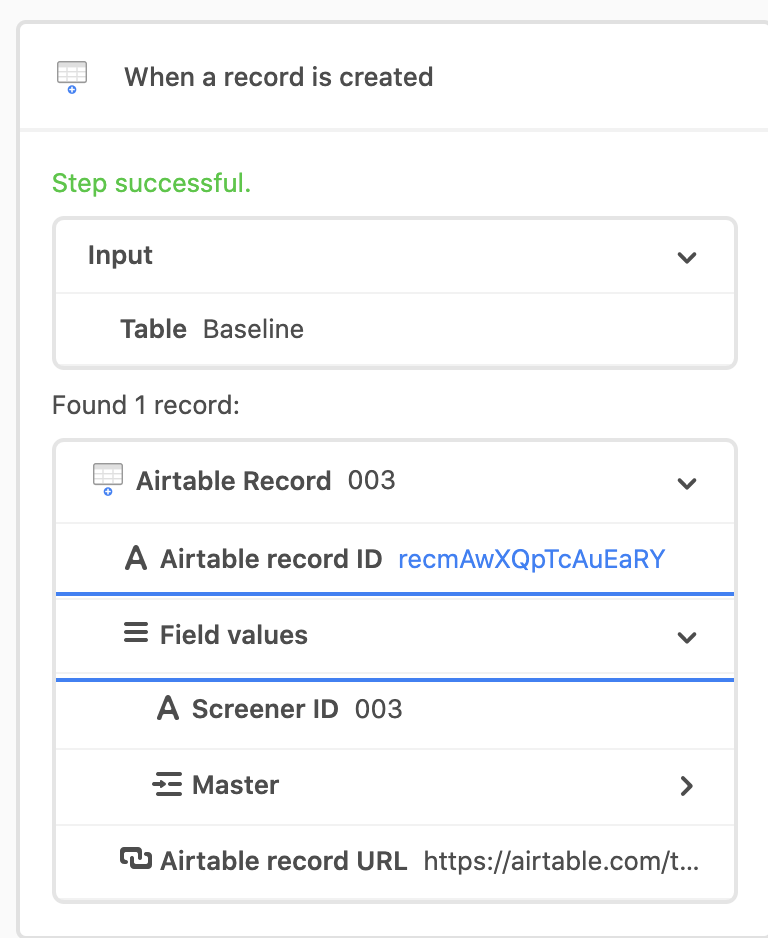Click the list icon beside Field values
This screenshot has height=938, width=768.
[x=136, y=633]
